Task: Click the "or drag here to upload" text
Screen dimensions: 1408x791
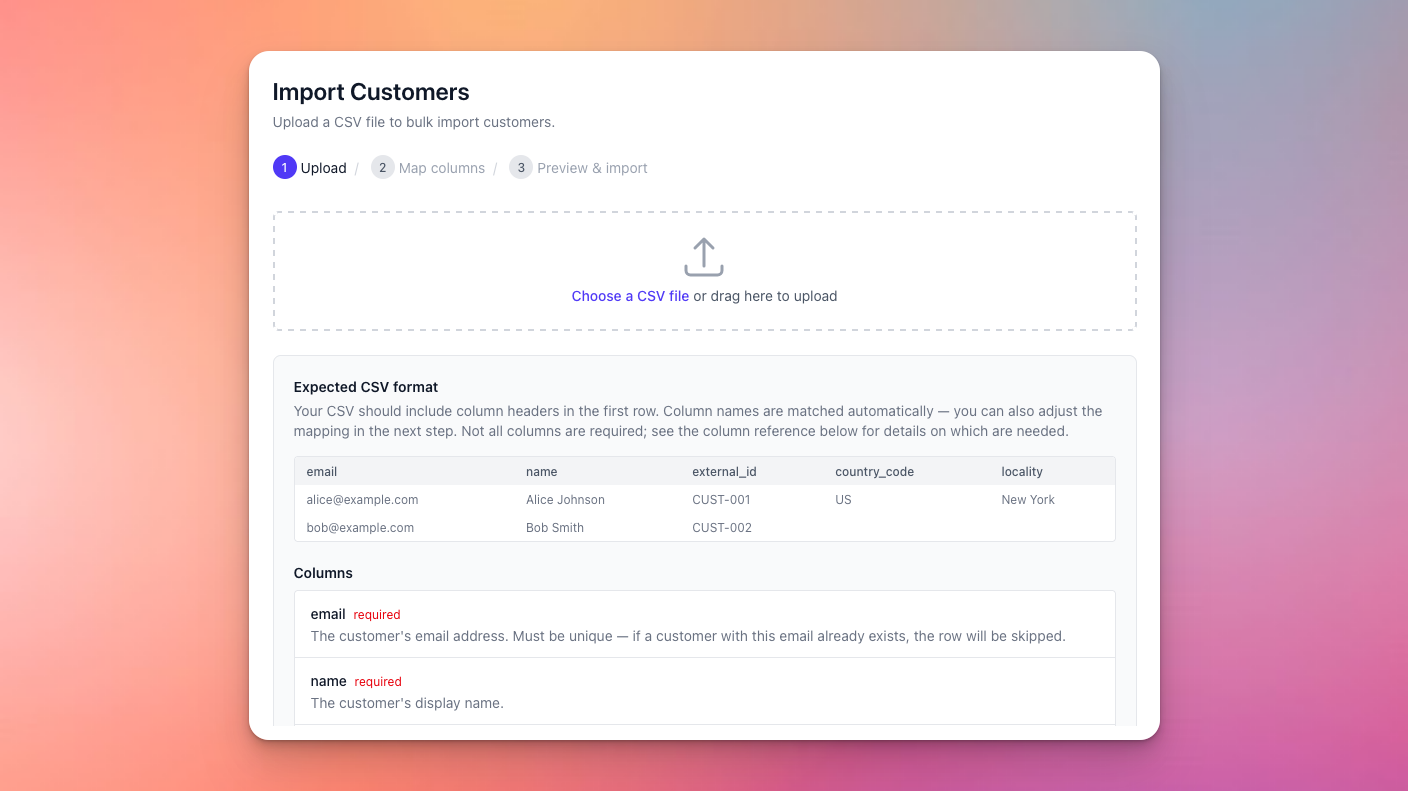Action: (765, 296)
